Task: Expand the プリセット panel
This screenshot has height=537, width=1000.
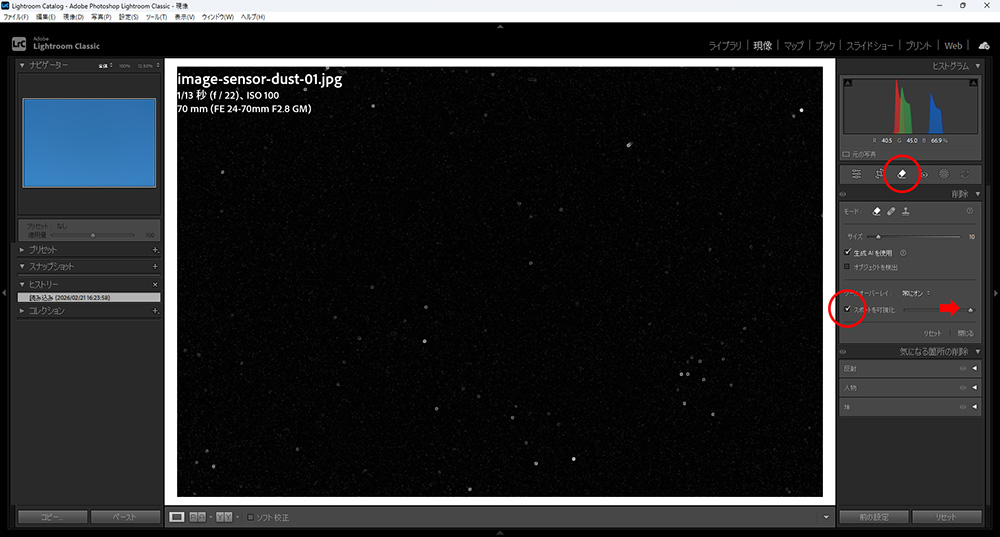Action: (23, 249)
